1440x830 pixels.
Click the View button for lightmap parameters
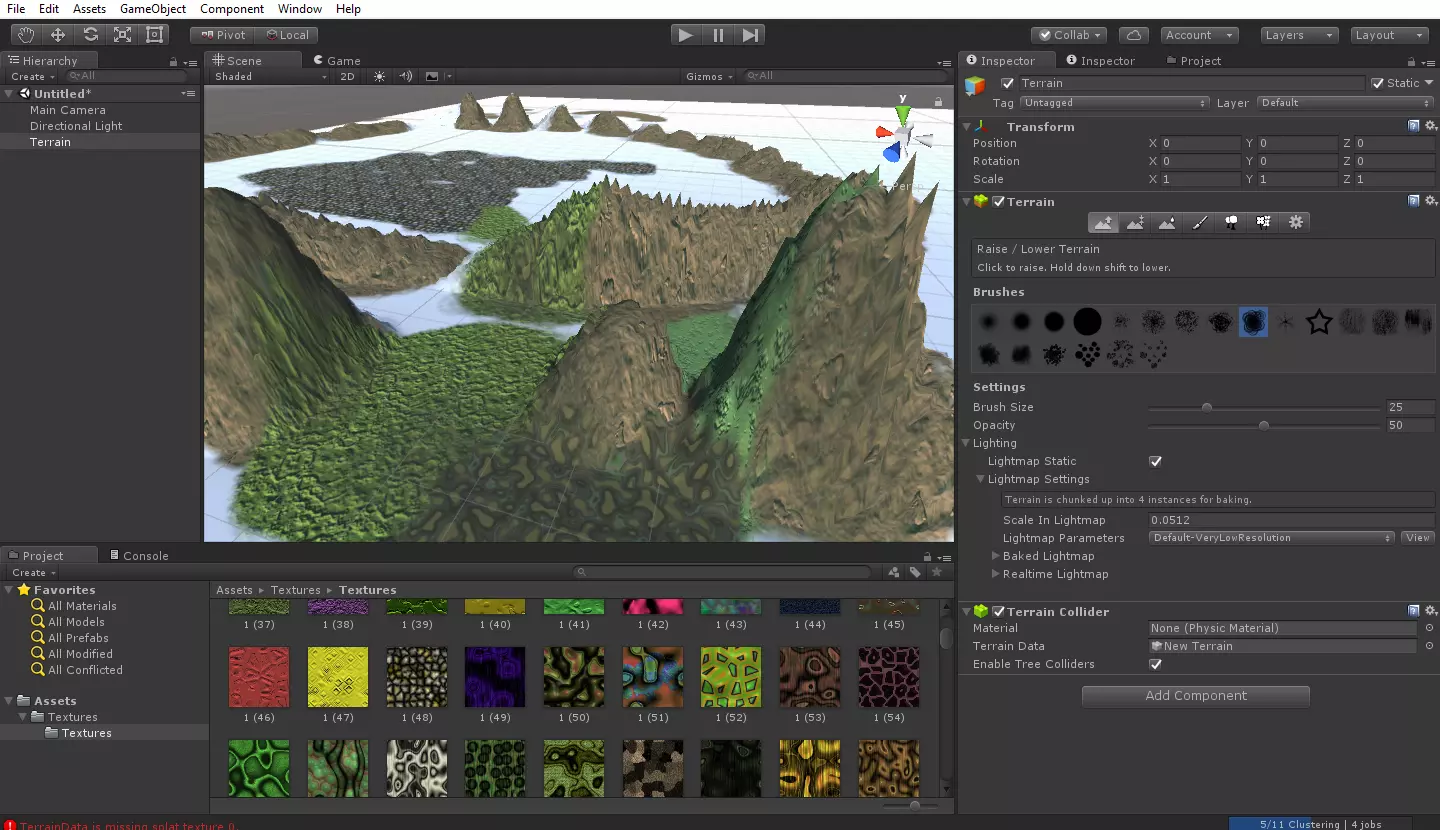pos(1418,538)
